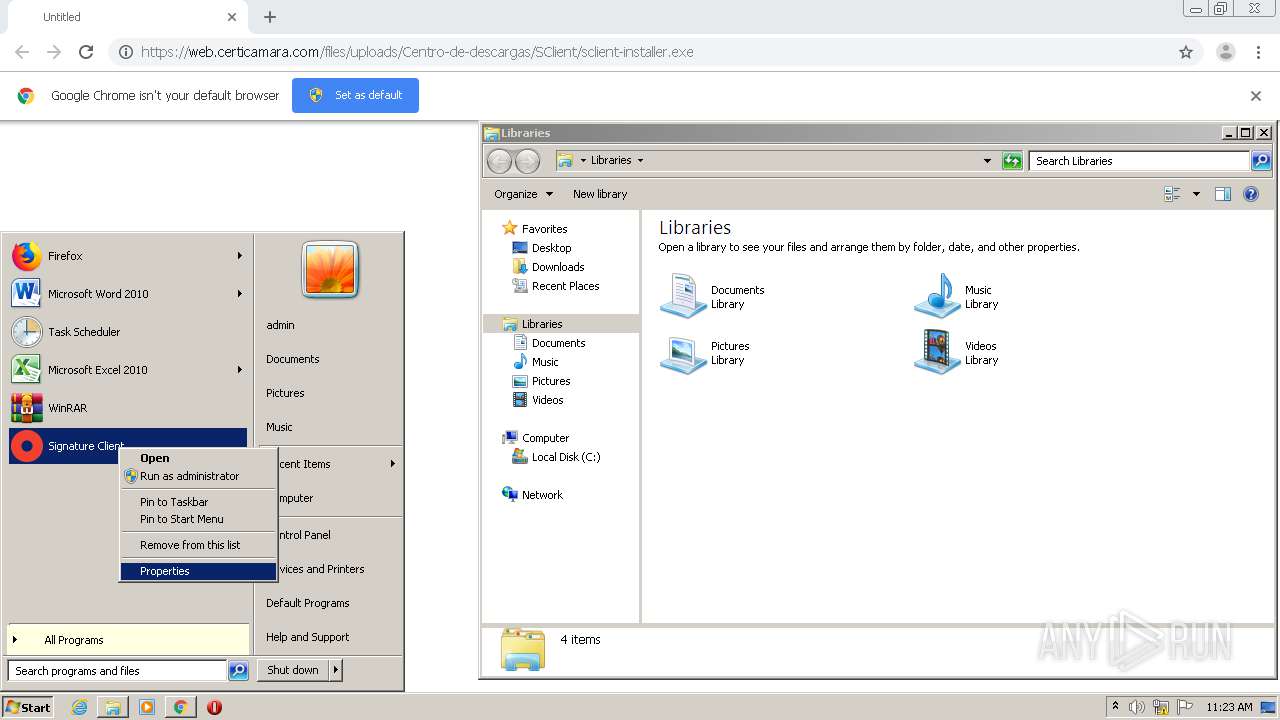Click the Search Libraries field
This screenshot has width=1280, height=720.
[x=1139, y=161]
